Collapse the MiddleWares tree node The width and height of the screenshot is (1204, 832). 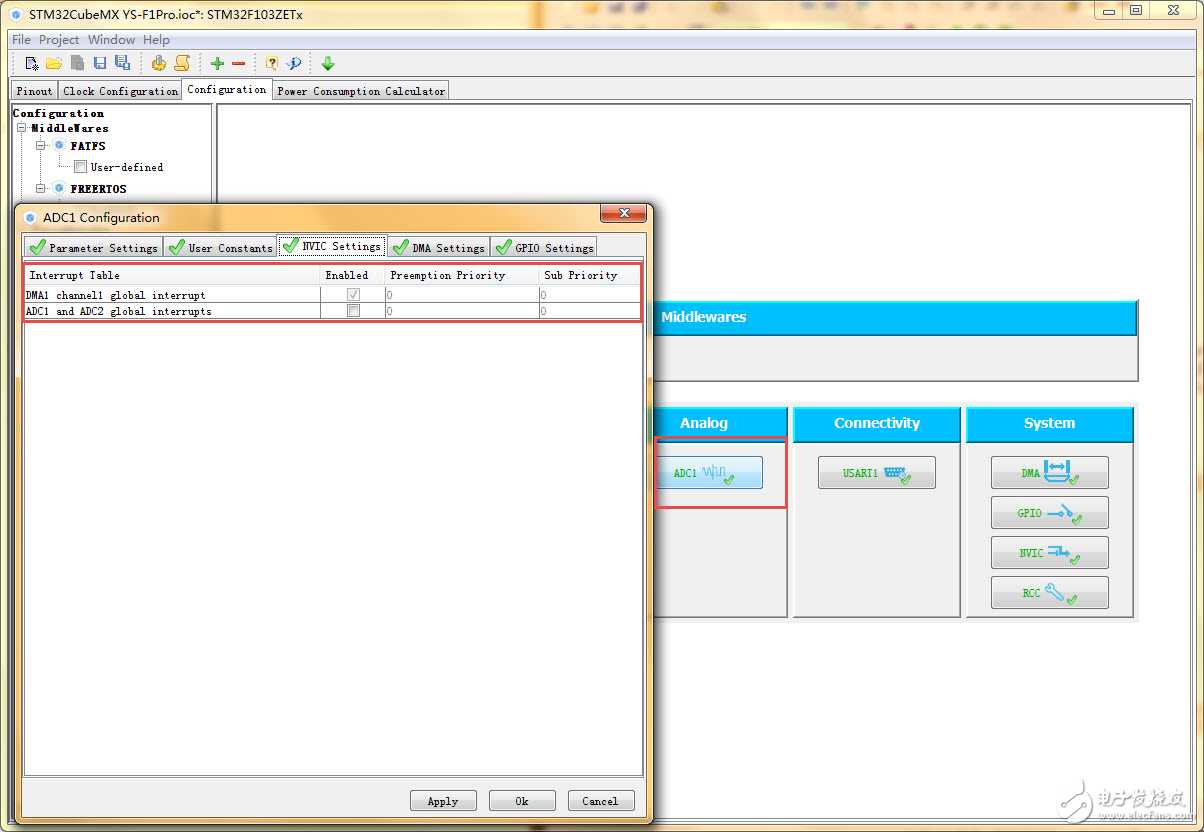[22, 128]
